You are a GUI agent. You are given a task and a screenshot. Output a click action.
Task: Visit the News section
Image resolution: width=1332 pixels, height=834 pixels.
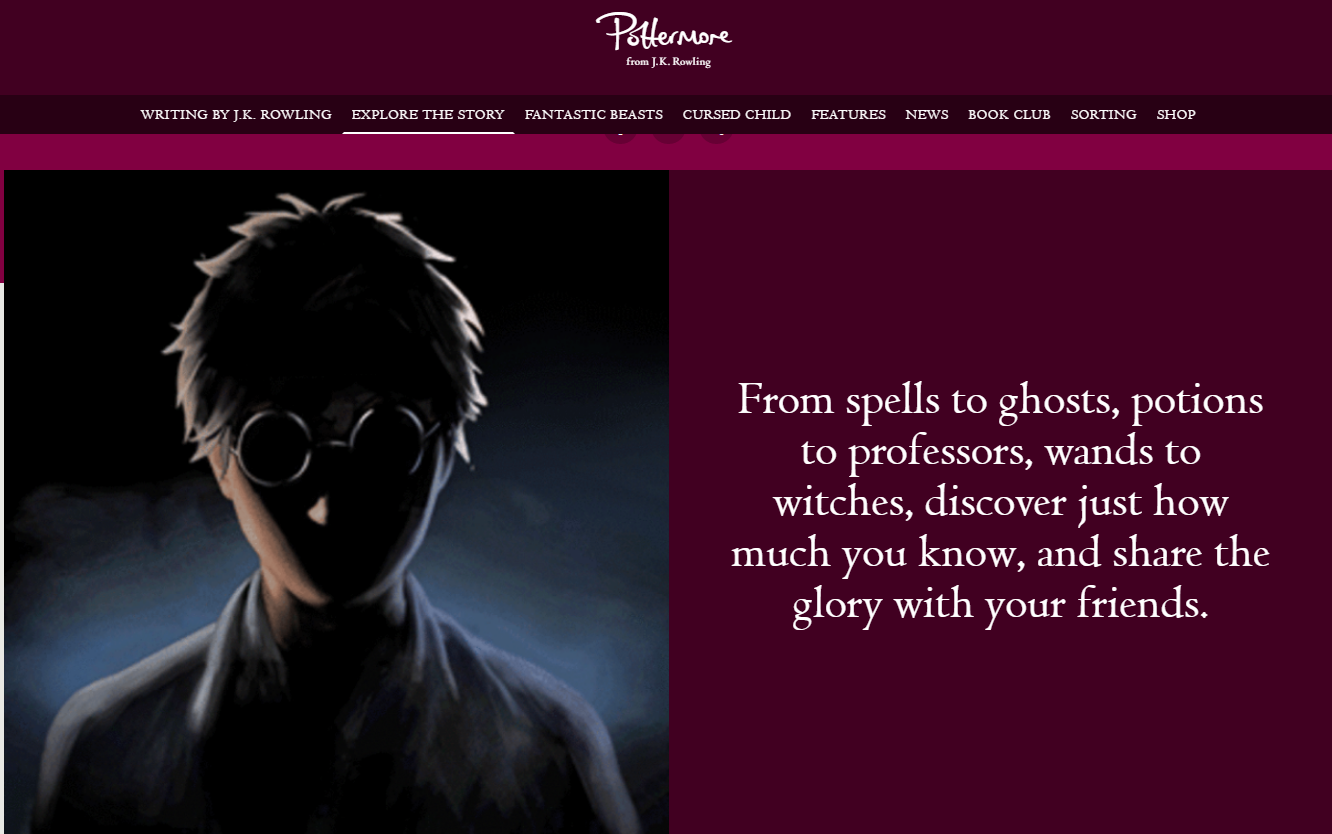coord(927,115)
